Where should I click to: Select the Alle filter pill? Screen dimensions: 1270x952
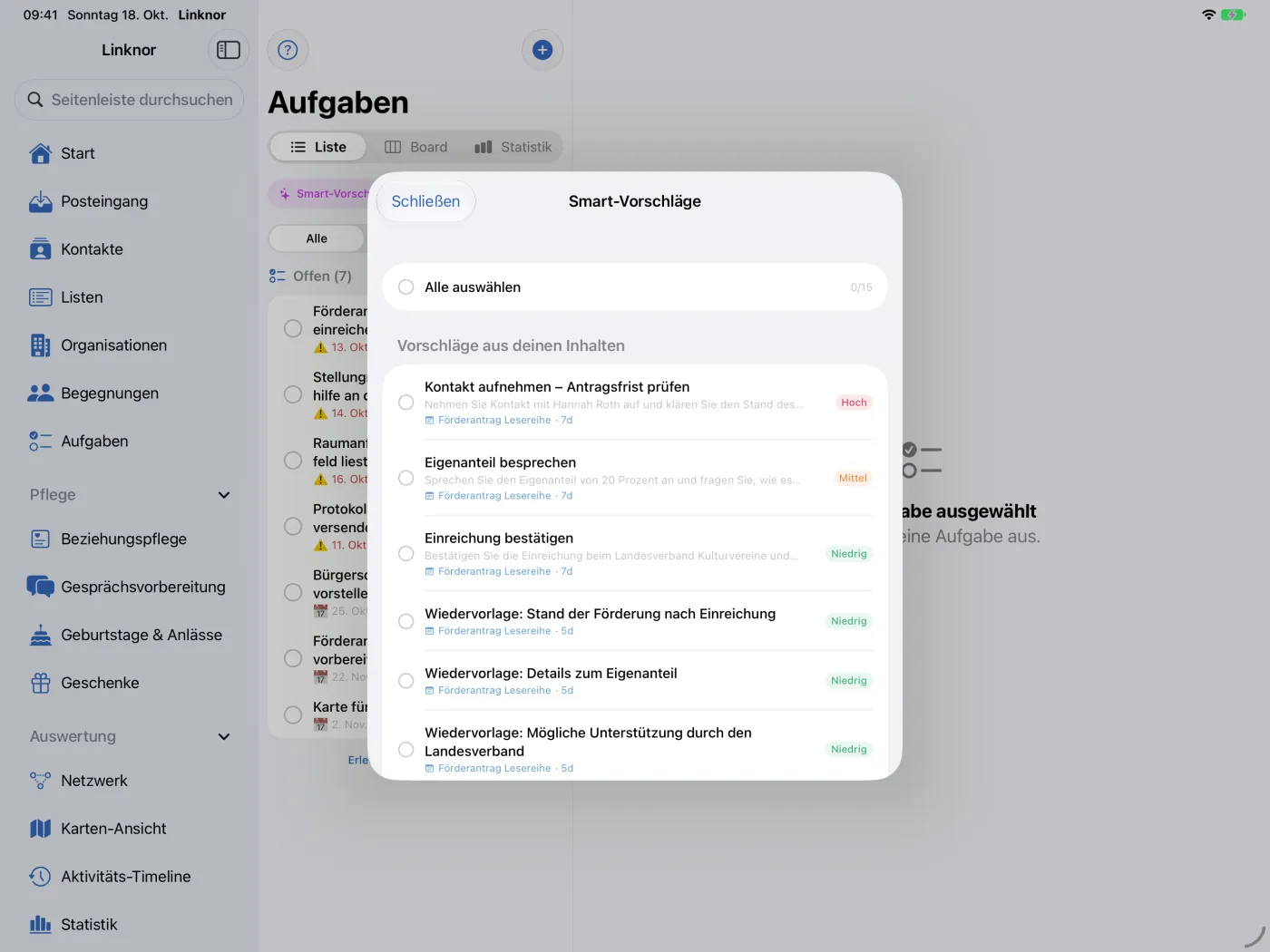(x=317, y=238)
